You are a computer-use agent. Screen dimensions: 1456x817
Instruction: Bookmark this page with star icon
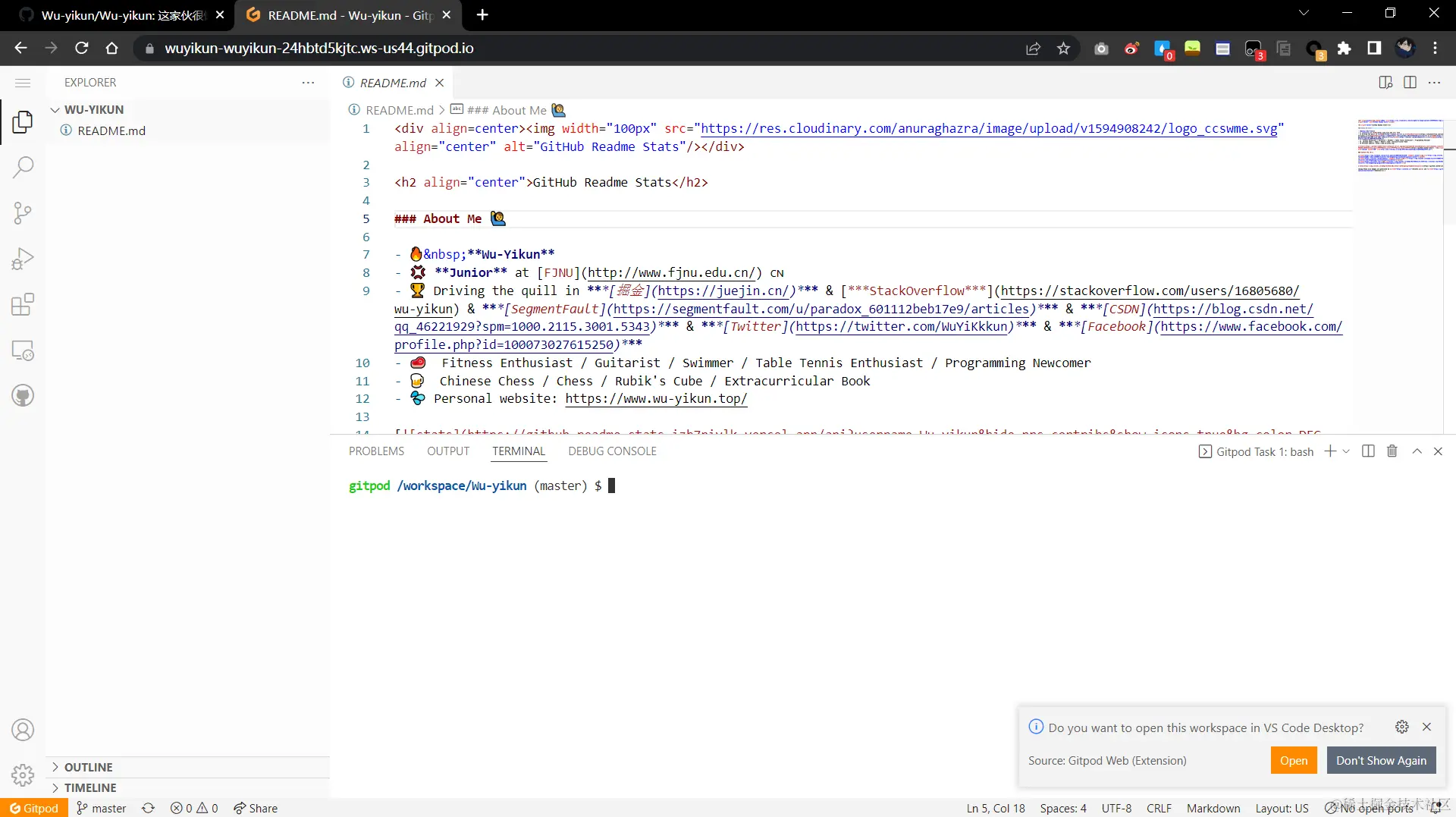(x=1063, y=49)
